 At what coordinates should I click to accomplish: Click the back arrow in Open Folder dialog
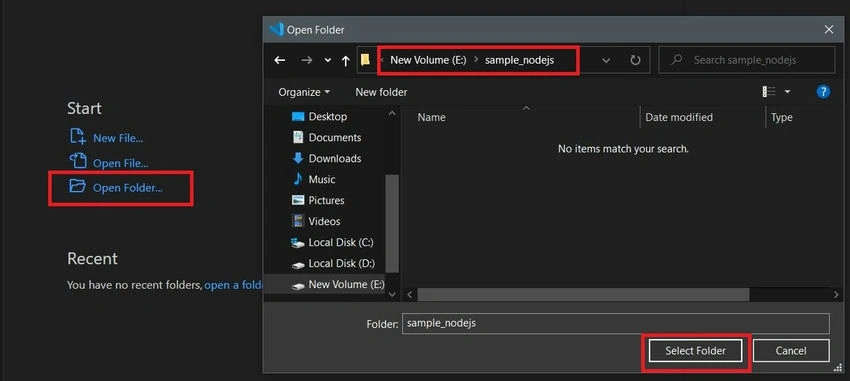point(280,60)
